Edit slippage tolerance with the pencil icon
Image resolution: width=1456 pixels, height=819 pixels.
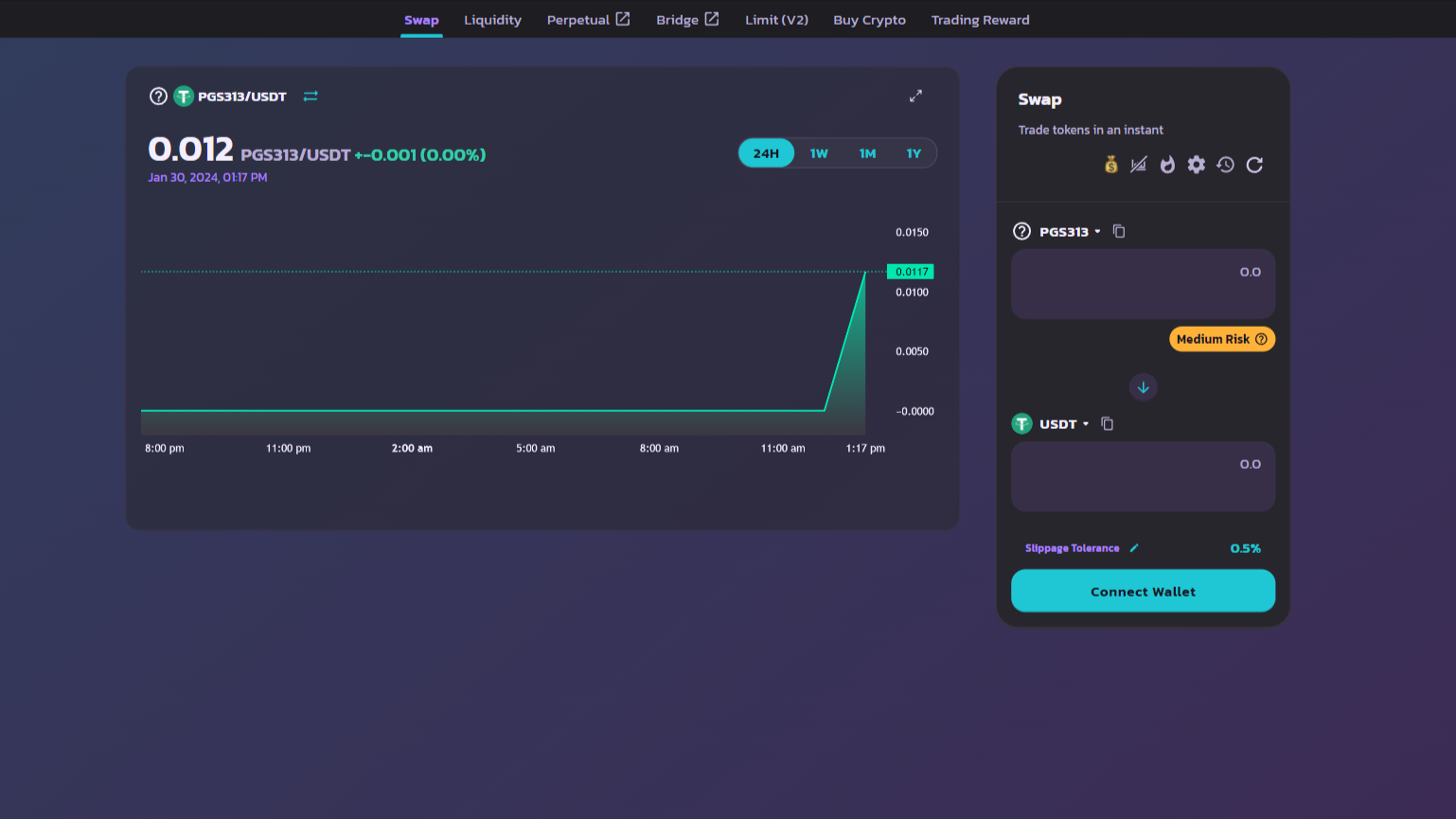point(1134,548)
